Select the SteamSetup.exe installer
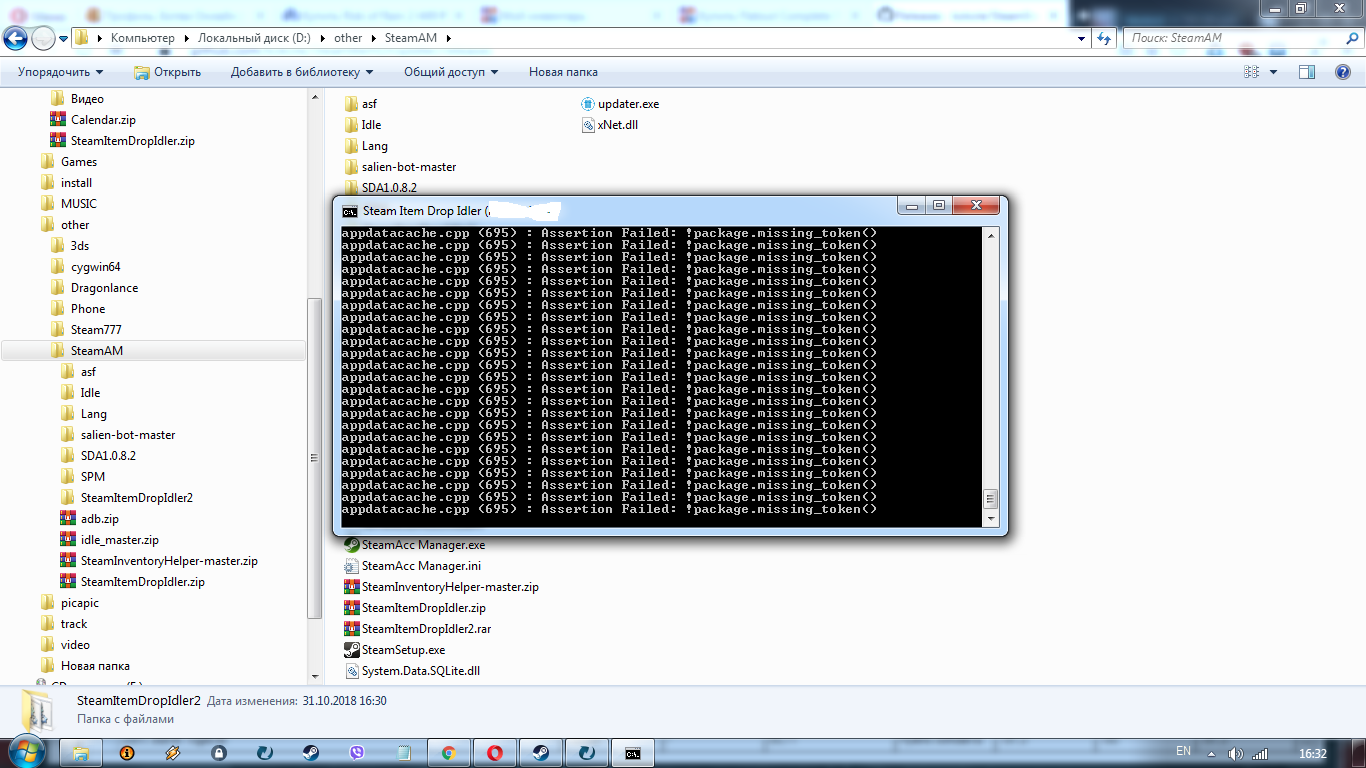 tap(394, 650)
